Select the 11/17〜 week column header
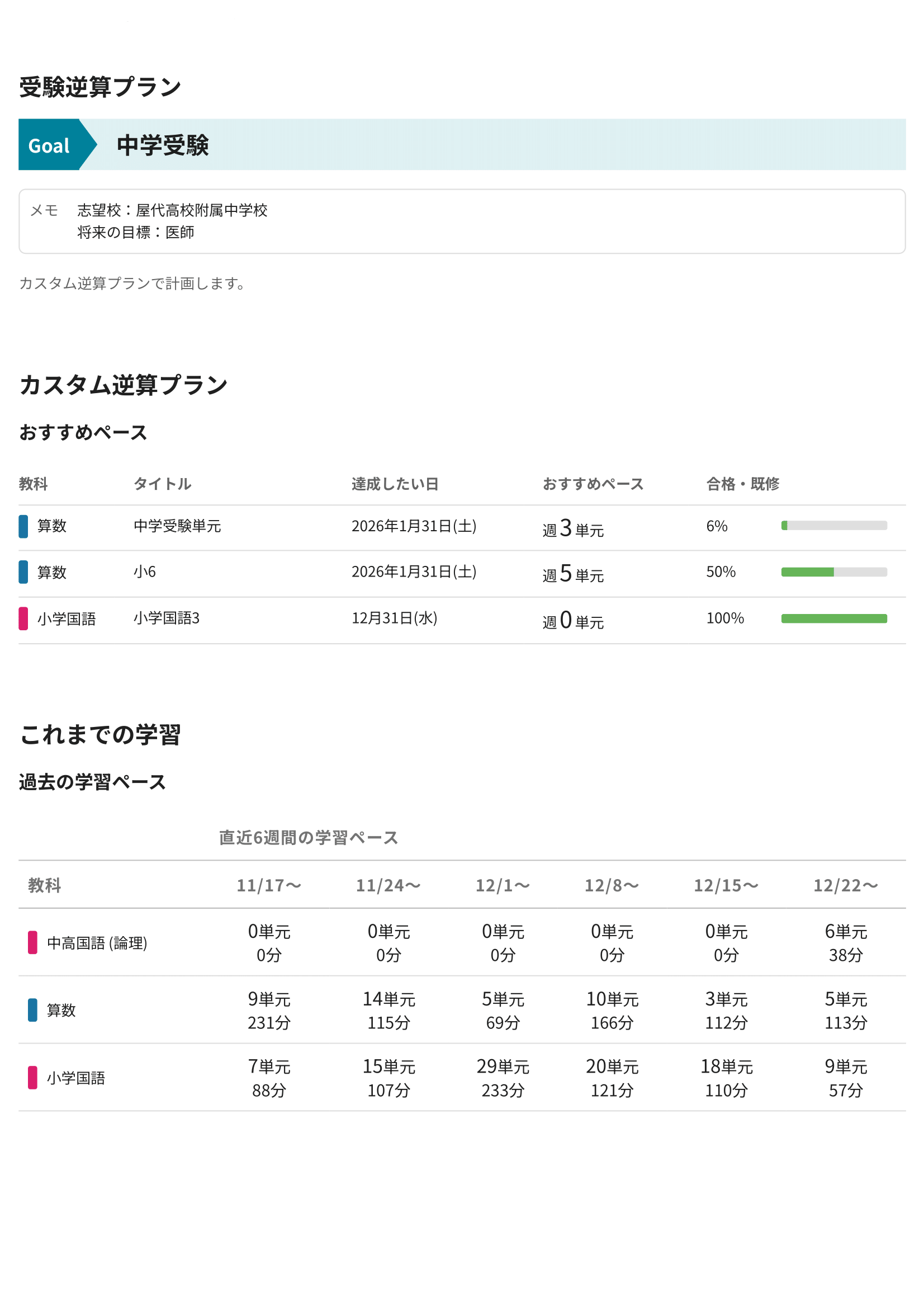Image resolution: width=924 pixels, height=1308 pixels. coord(269,885)
